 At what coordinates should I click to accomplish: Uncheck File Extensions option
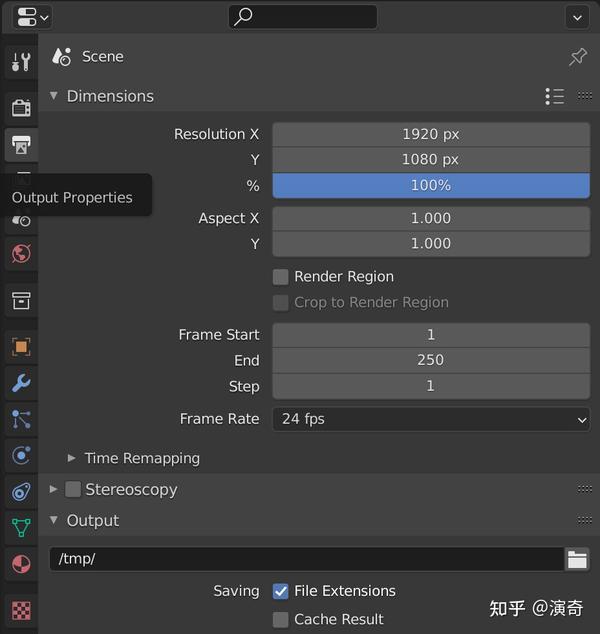(281, 591)
